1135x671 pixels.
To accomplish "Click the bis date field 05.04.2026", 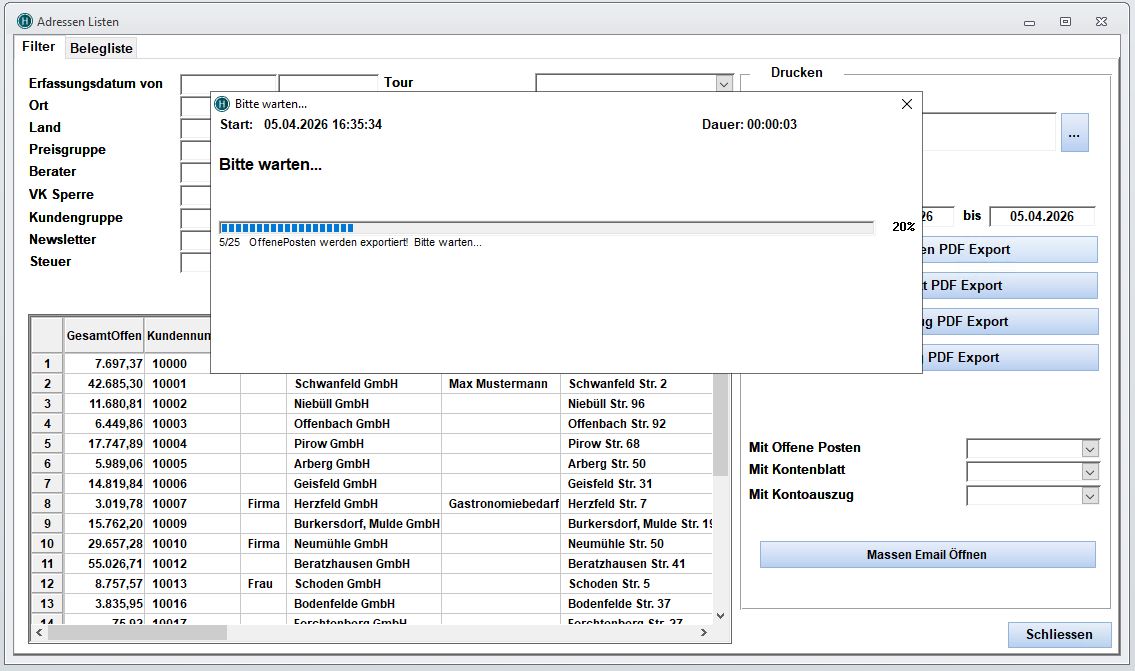I will coord(1041,216).
